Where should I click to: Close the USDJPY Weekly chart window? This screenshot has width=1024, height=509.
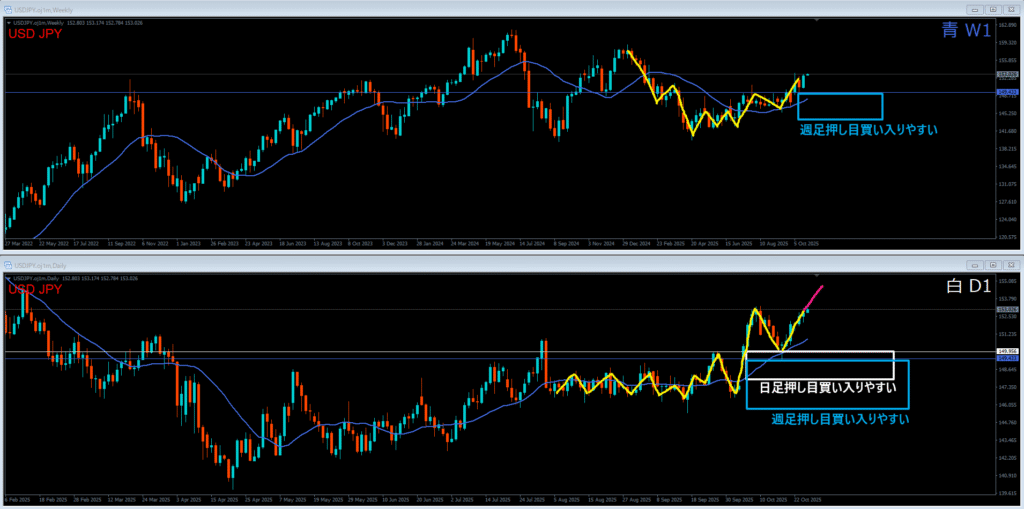coord(1010,10)
